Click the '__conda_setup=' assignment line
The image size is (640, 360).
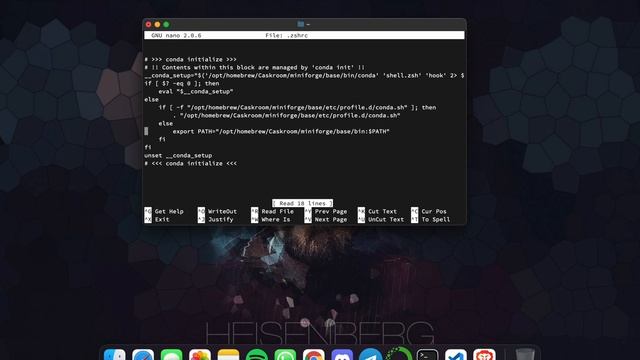304,76
